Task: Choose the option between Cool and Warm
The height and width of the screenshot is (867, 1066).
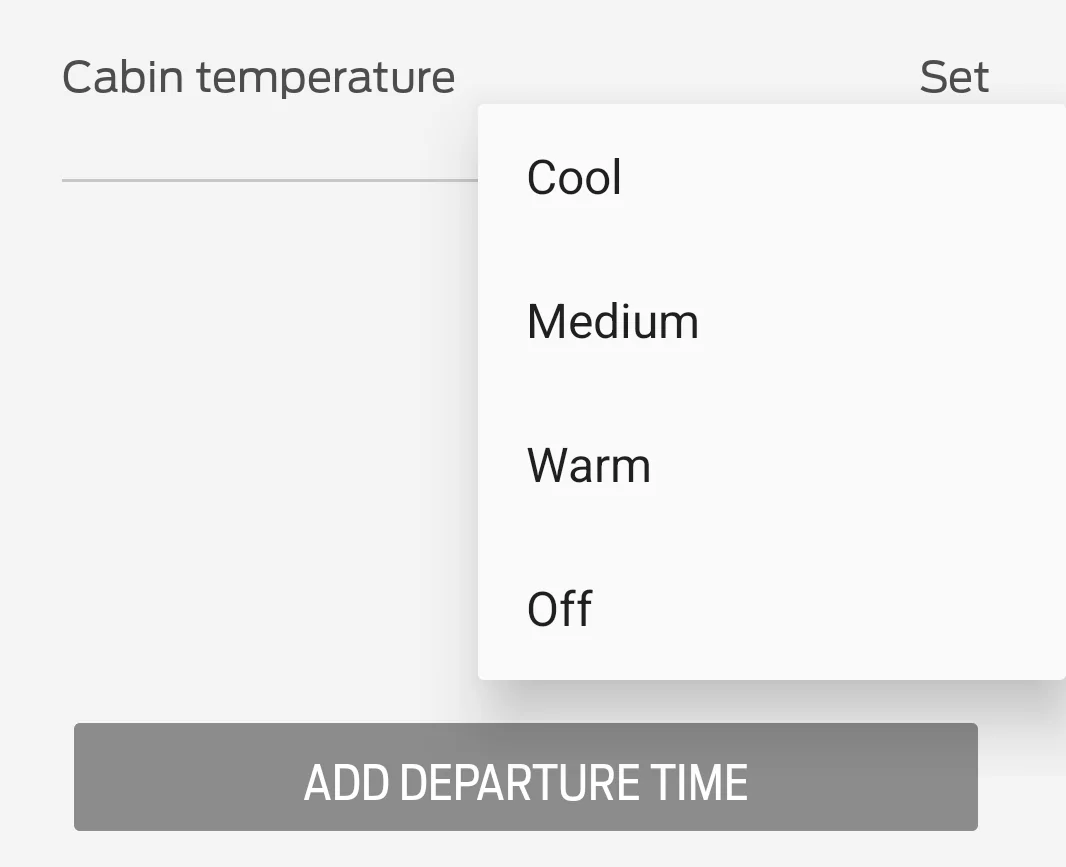Action: click(612, 322)
